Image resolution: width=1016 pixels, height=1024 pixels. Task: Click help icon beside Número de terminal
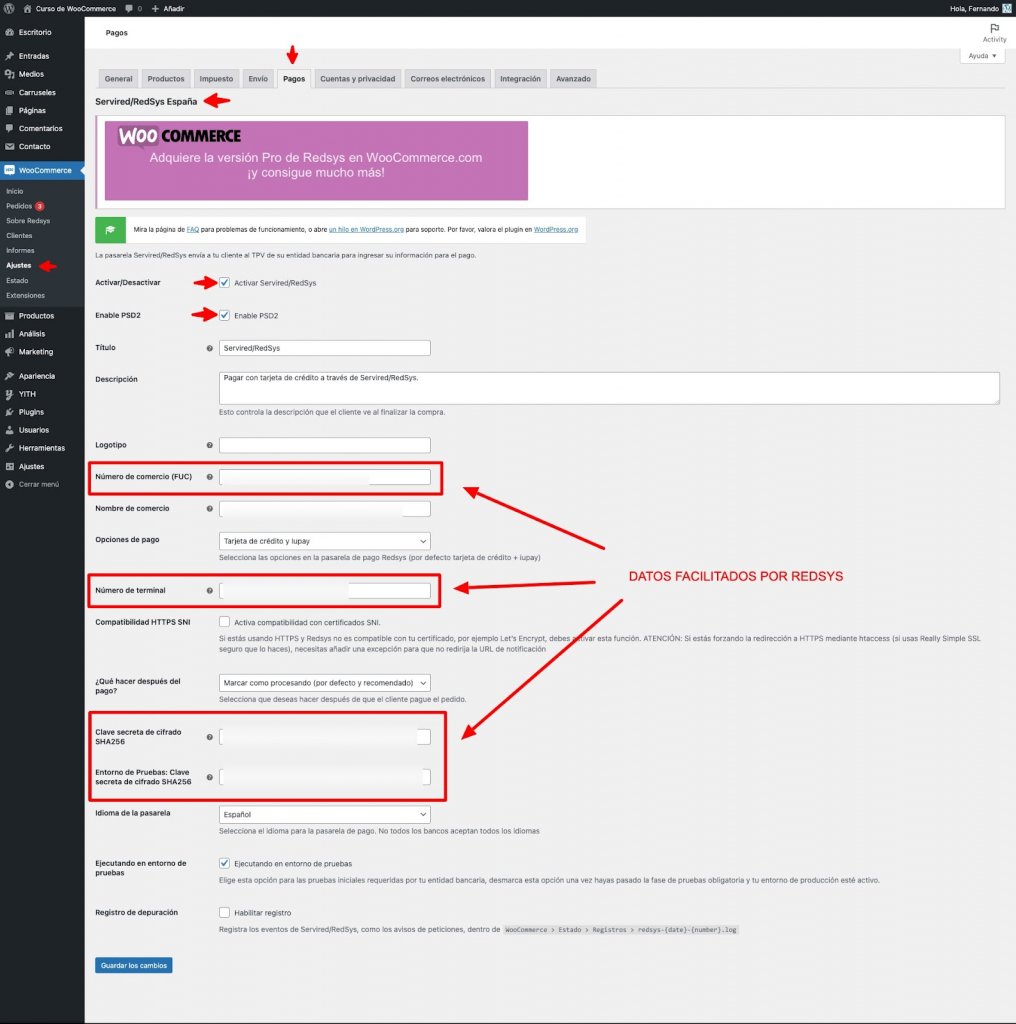tap(210, 590)
